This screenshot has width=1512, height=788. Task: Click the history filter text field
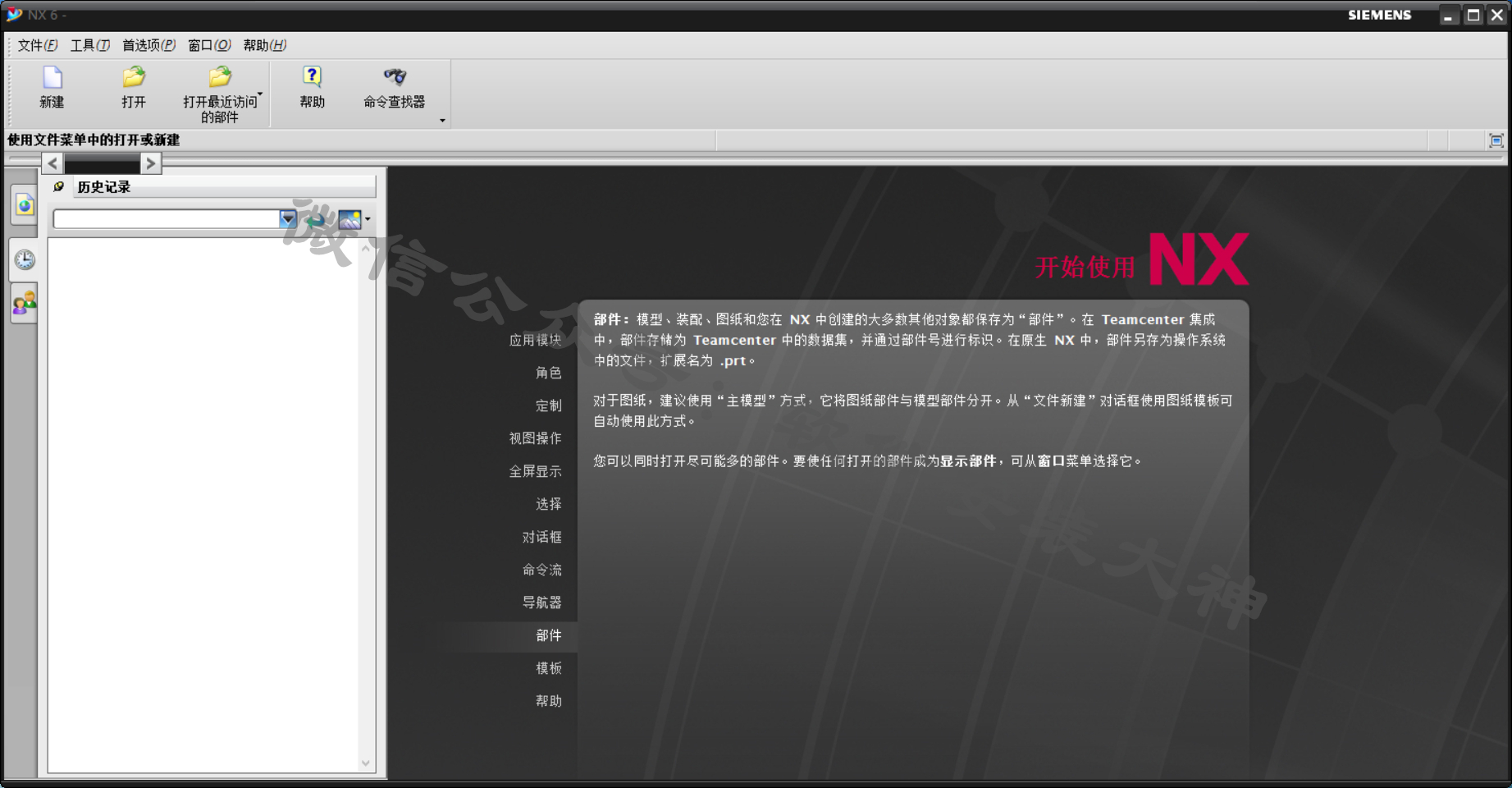tap(167, 219)
